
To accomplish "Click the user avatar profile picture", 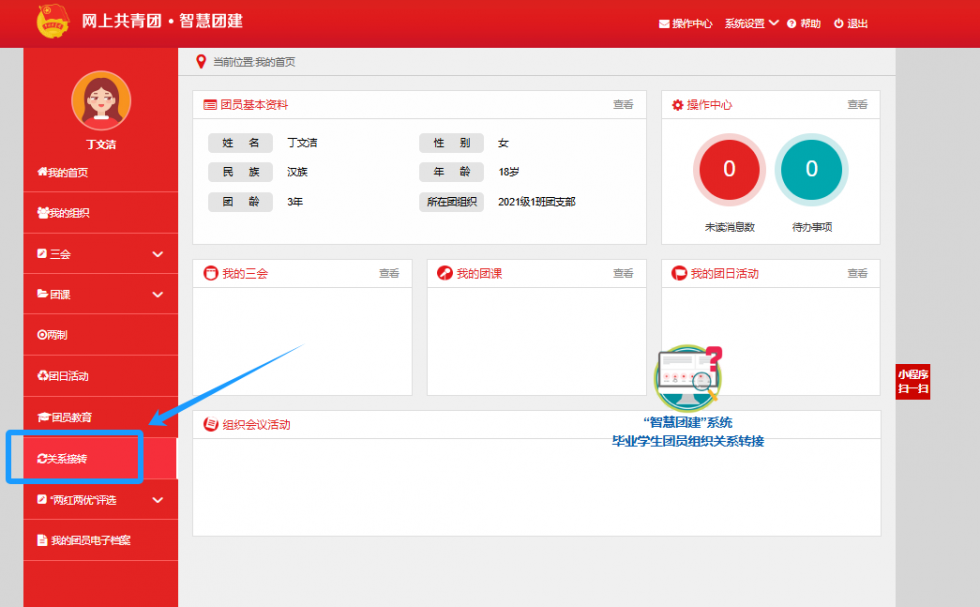I will coord(100,100).
